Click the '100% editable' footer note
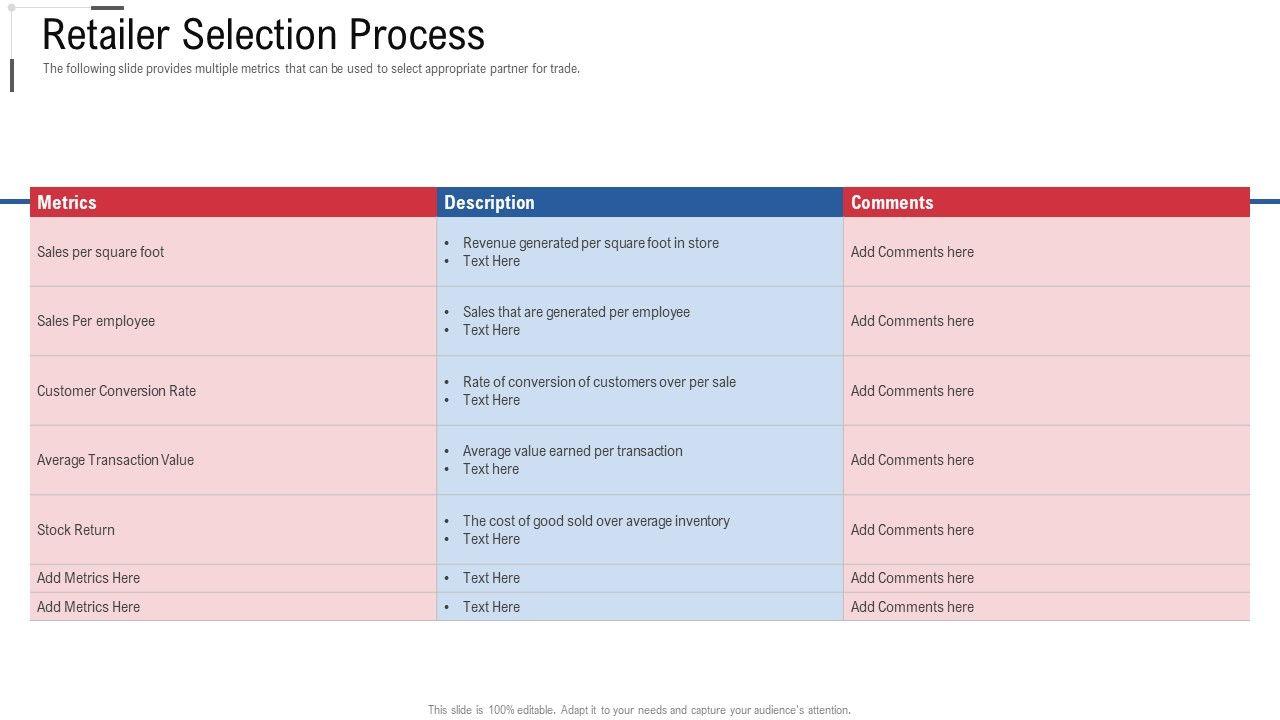1280x720 pixels. coord(639,710)
